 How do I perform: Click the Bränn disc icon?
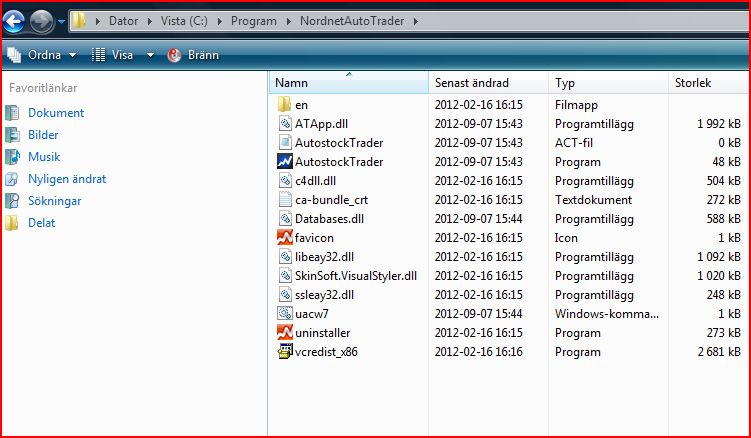click(175, 55)
